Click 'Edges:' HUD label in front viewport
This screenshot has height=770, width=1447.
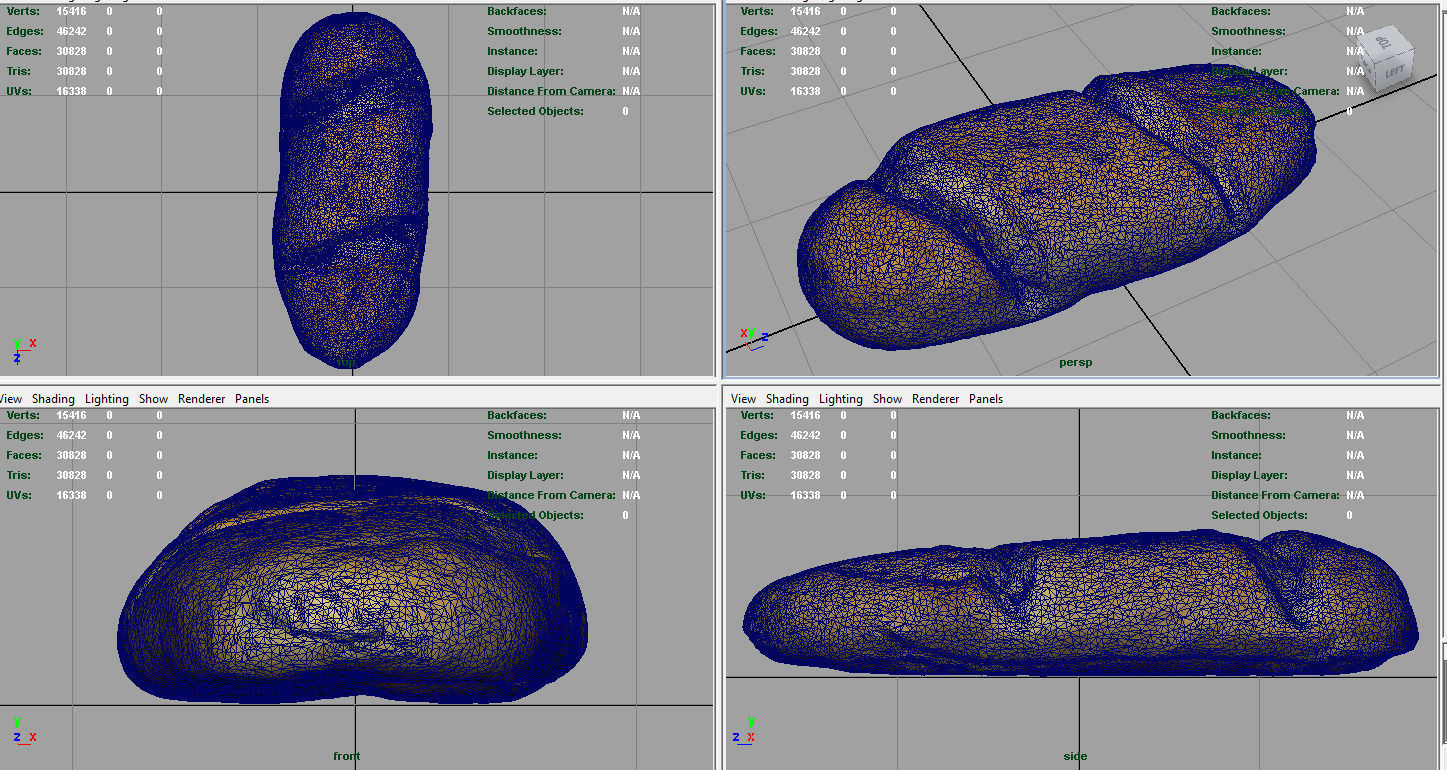tap(24, 435)
